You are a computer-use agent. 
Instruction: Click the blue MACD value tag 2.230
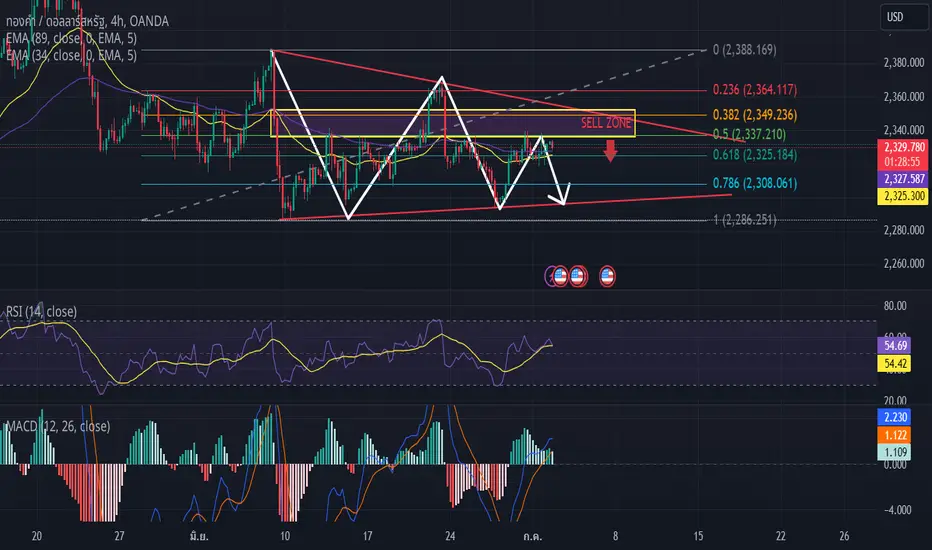pos(895,417)
